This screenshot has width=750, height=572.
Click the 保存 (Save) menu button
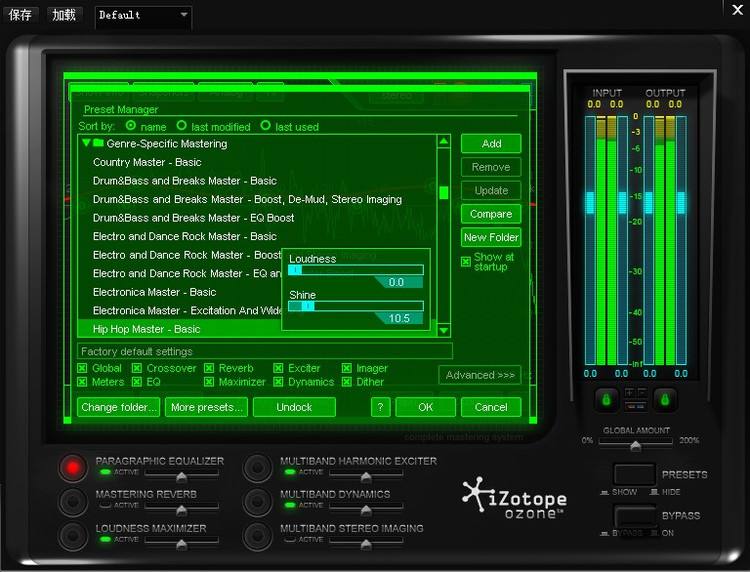[x=20, y=15]
